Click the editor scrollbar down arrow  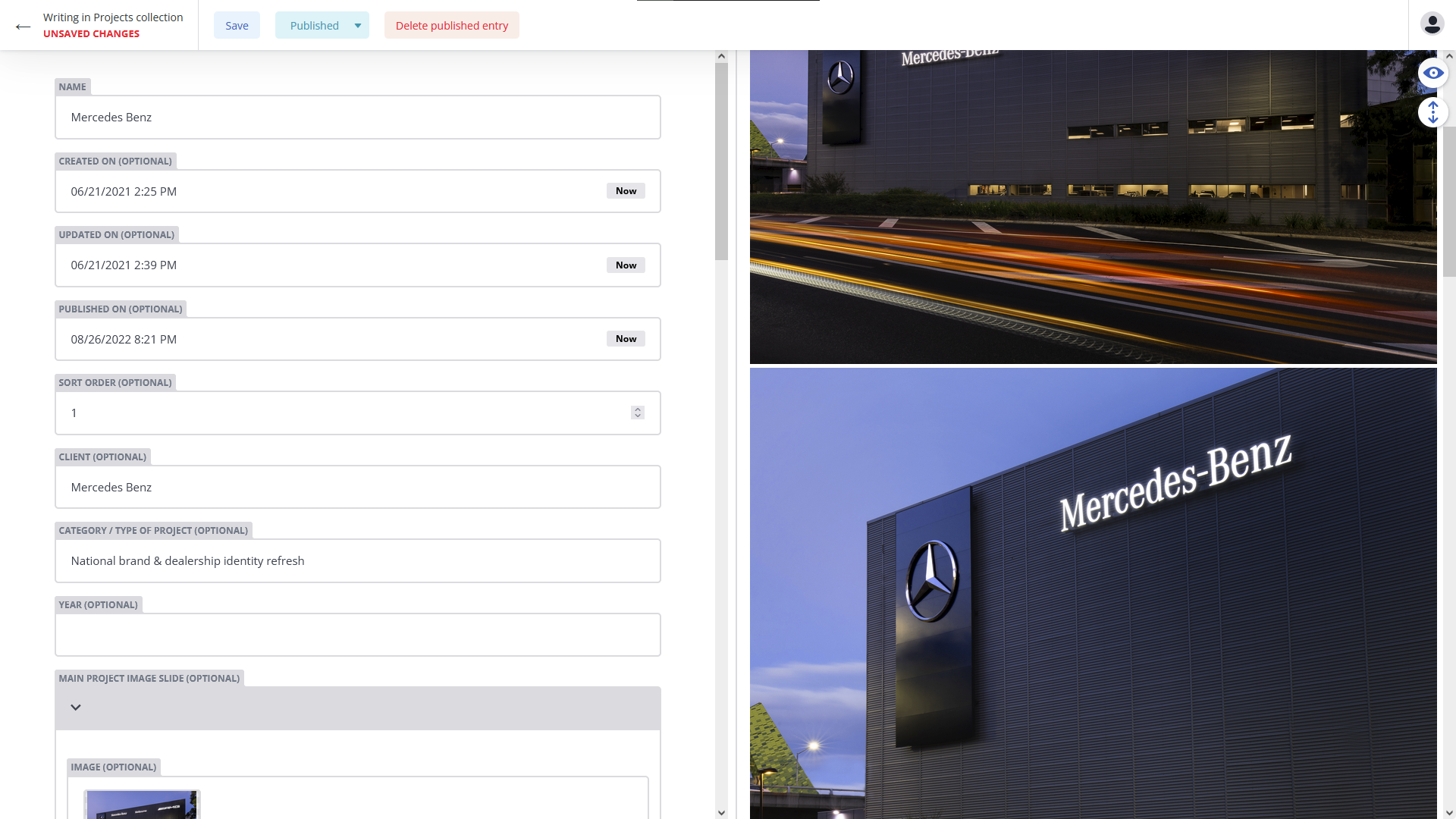point(721,813)
